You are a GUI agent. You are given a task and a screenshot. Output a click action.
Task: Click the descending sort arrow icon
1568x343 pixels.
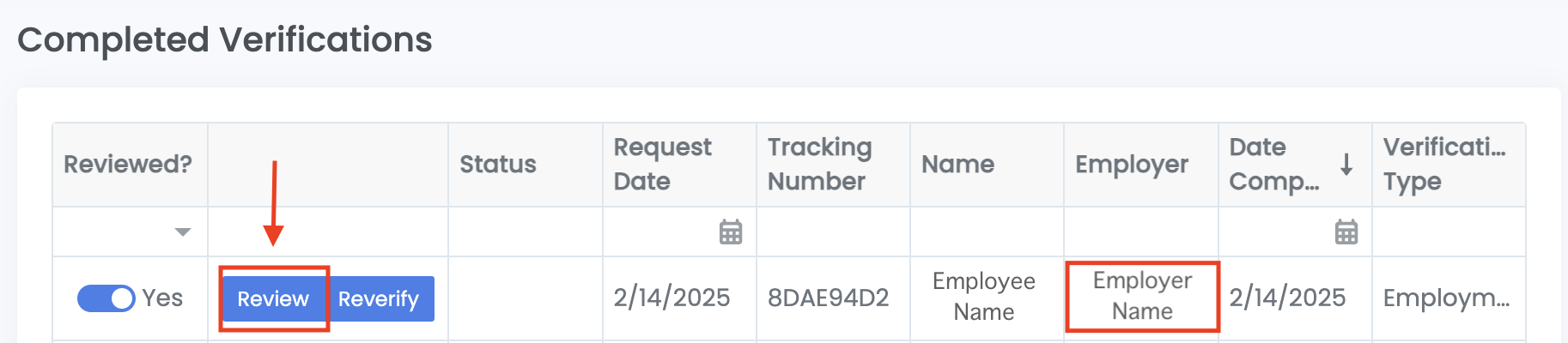coord(1346,164)
